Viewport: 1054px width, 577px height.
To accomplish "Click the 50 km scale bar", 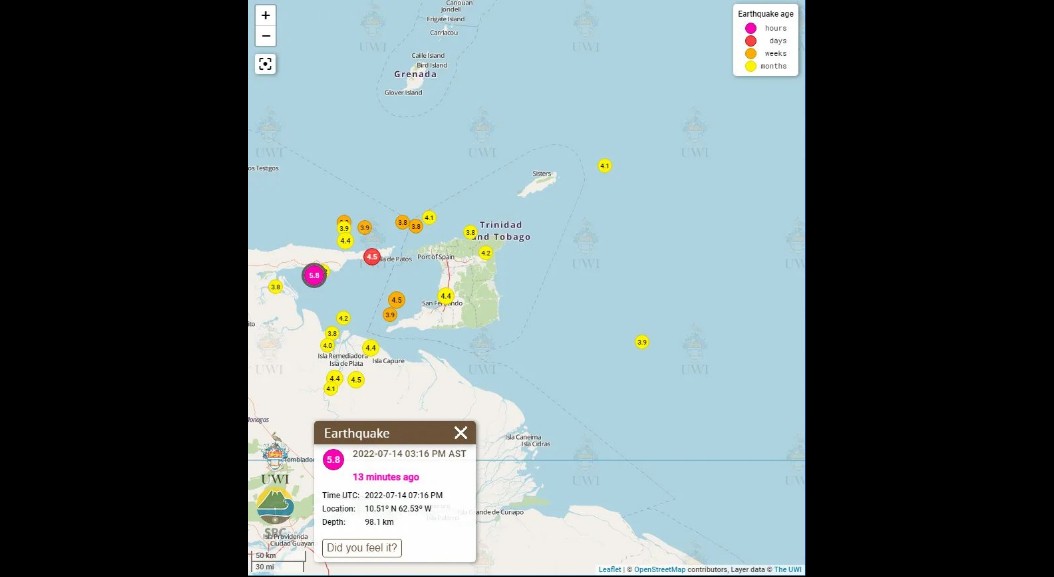I will tap(268, 555).
